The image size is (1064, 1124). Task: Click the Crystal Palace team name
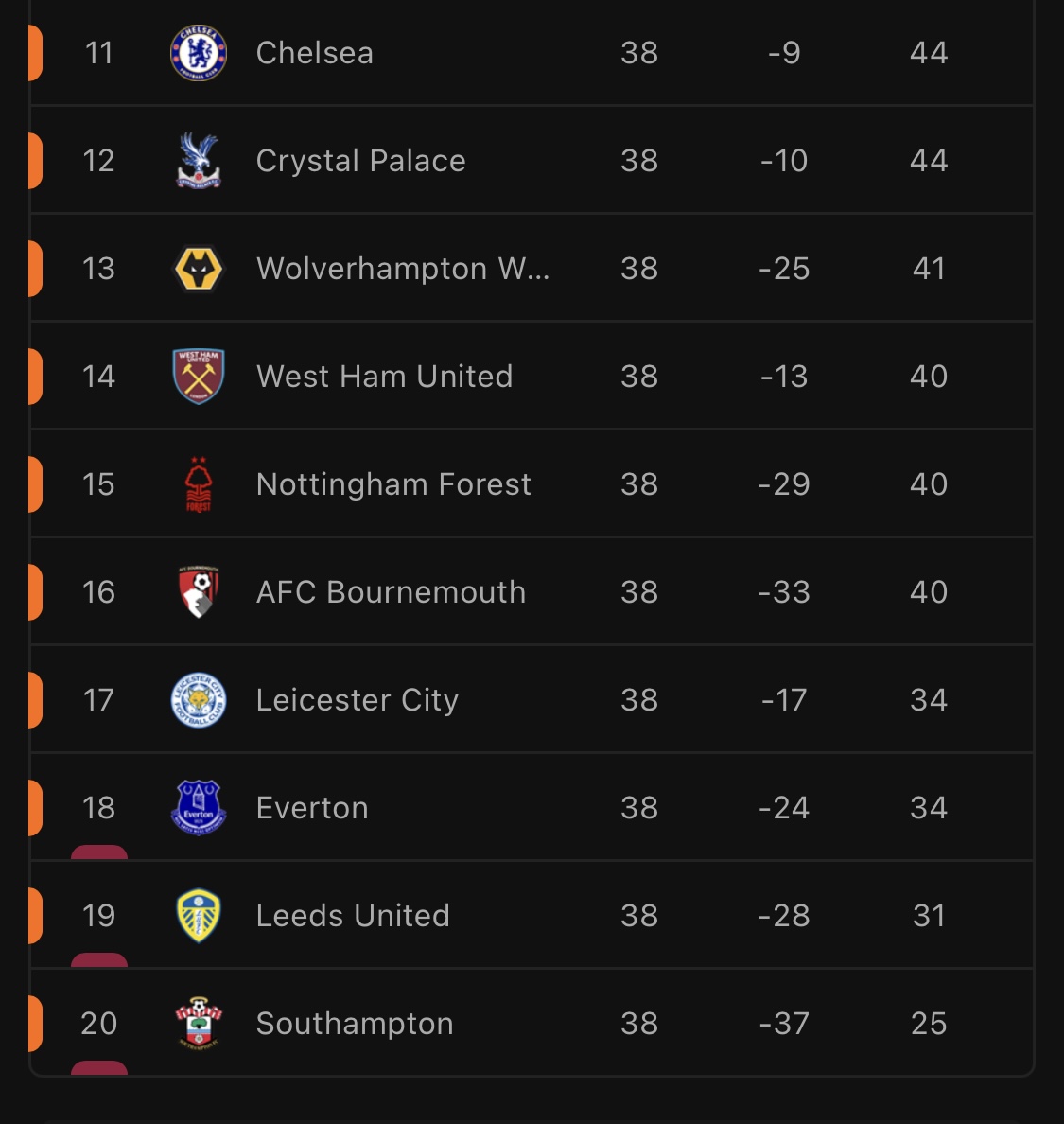pyautogui.click(x=361, y=161)
